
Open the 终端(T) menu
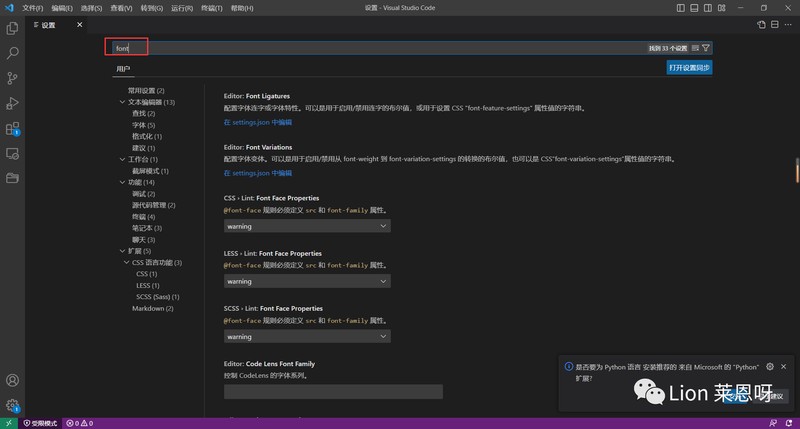pos(211,8)
